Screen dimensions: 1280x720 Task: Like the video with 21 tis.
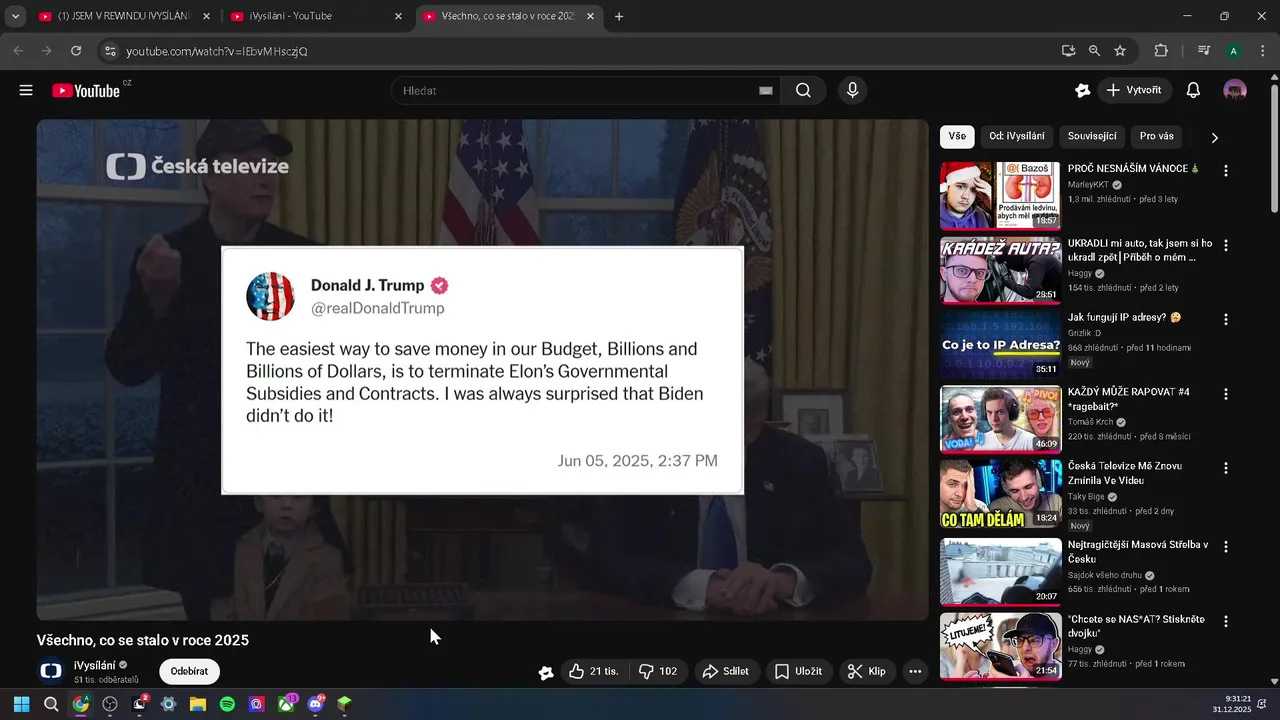tap(594, 671)
